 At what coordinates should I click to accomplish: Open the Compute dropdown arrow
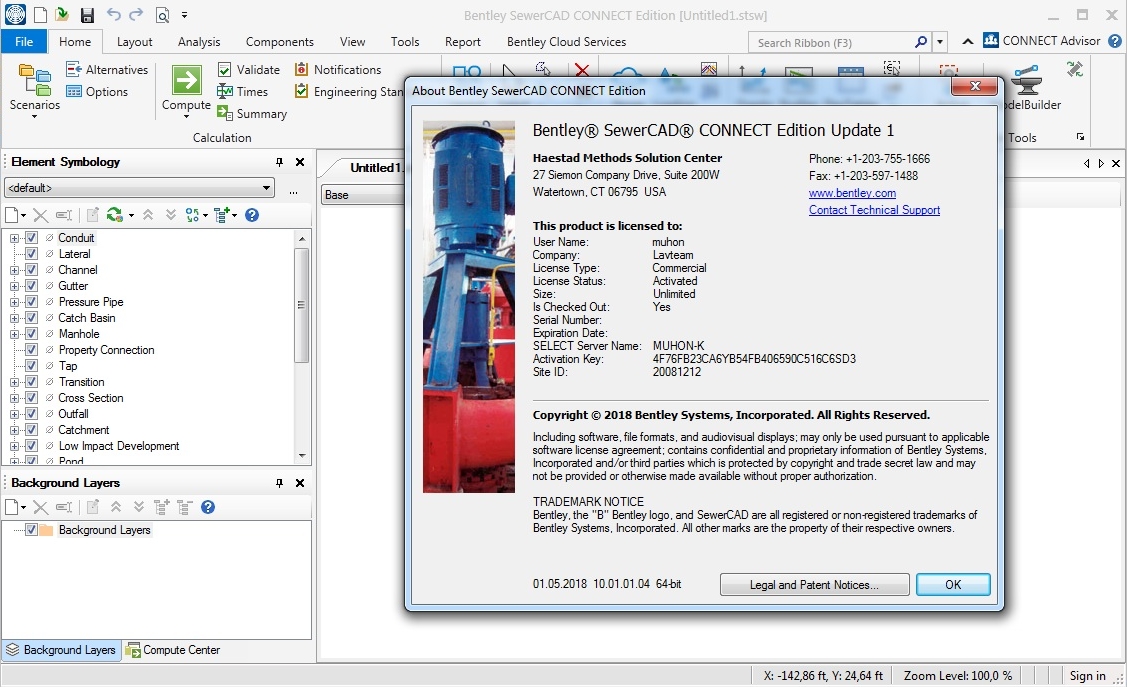186,116
